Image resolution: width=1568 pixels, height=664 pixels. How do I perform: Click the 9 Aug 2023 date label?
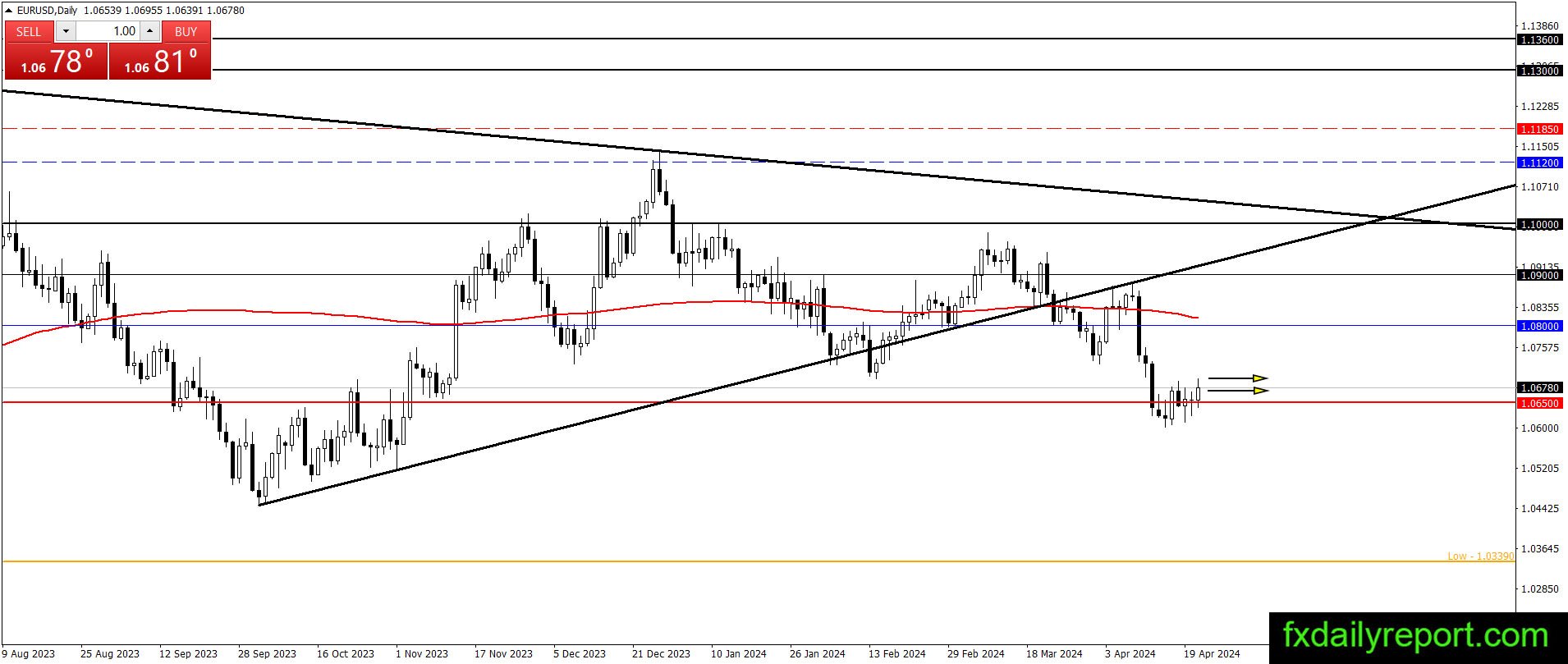tap(29, 654)
